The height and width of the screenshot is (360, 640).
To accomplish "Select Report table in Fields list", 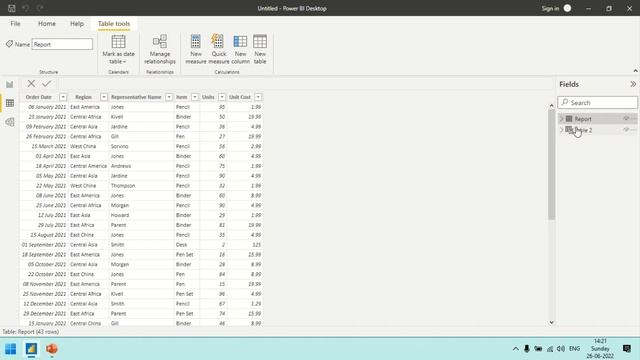I will [583, 119].
